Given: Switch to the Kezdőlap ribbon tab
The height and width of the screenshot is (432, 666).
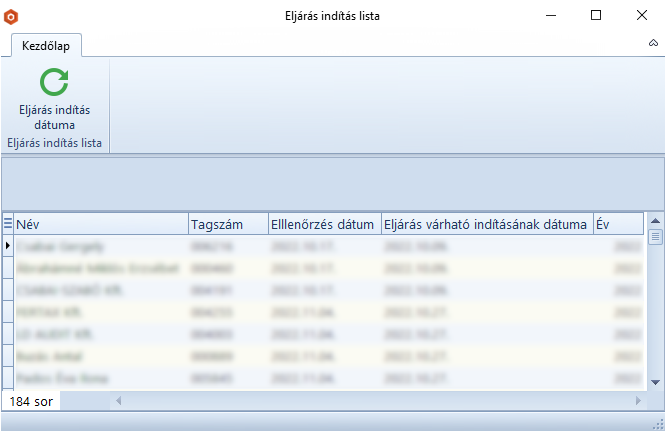Looking at the screenshot, I should (46, 45).
